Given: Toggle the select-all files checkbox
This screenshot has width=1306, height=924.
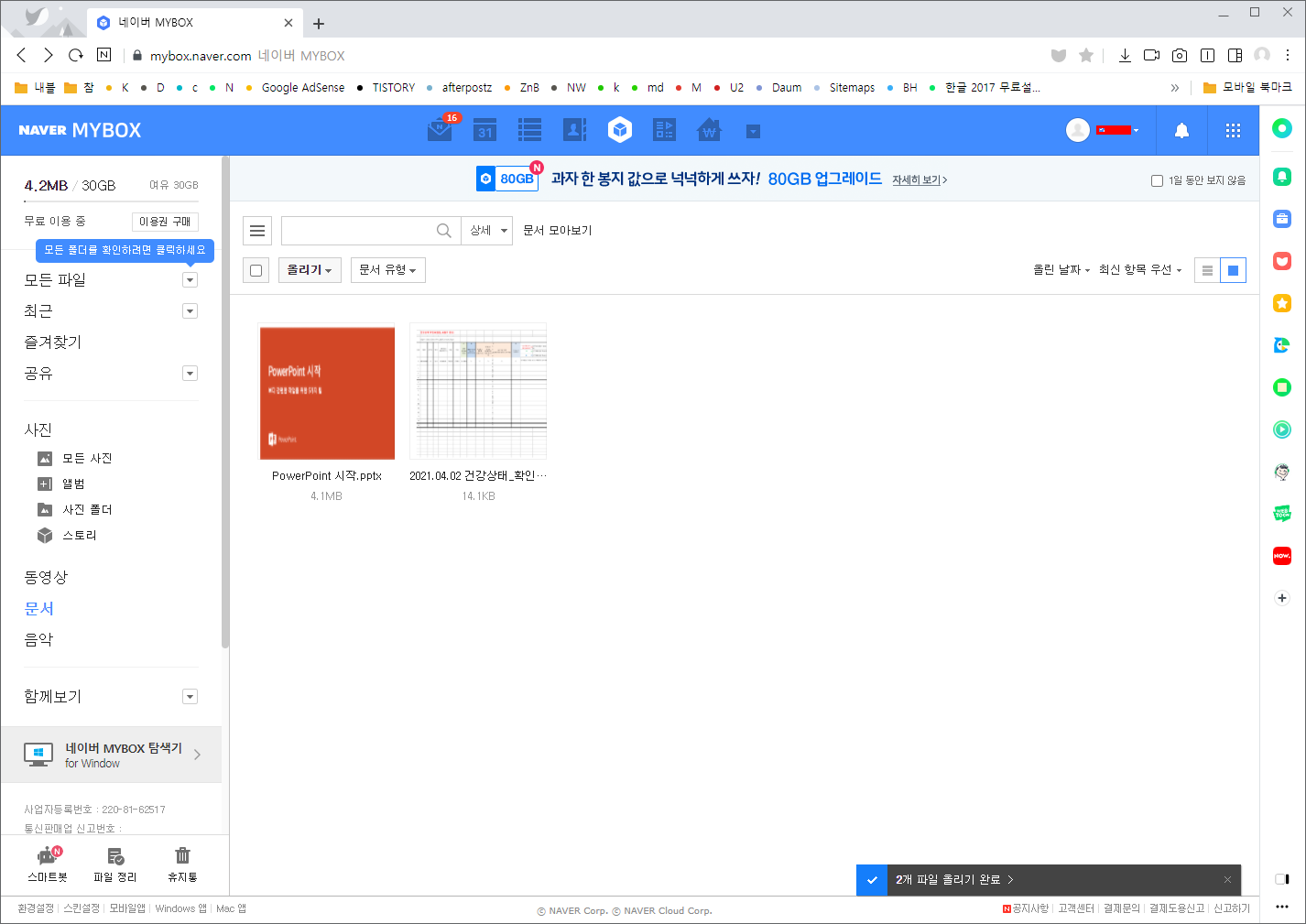Looking at the screenshot, I should (256, 270).
